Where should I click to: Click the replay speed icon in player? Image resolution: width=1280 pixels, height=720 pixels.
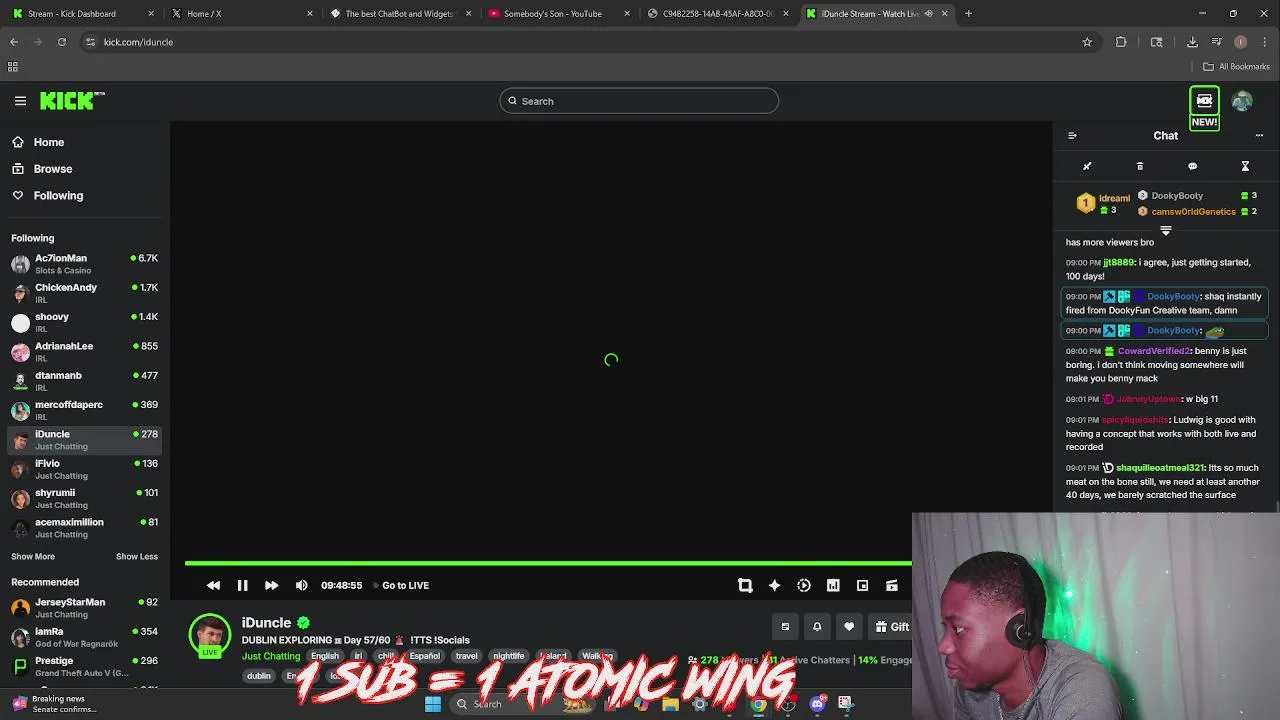tap(803, 585)
